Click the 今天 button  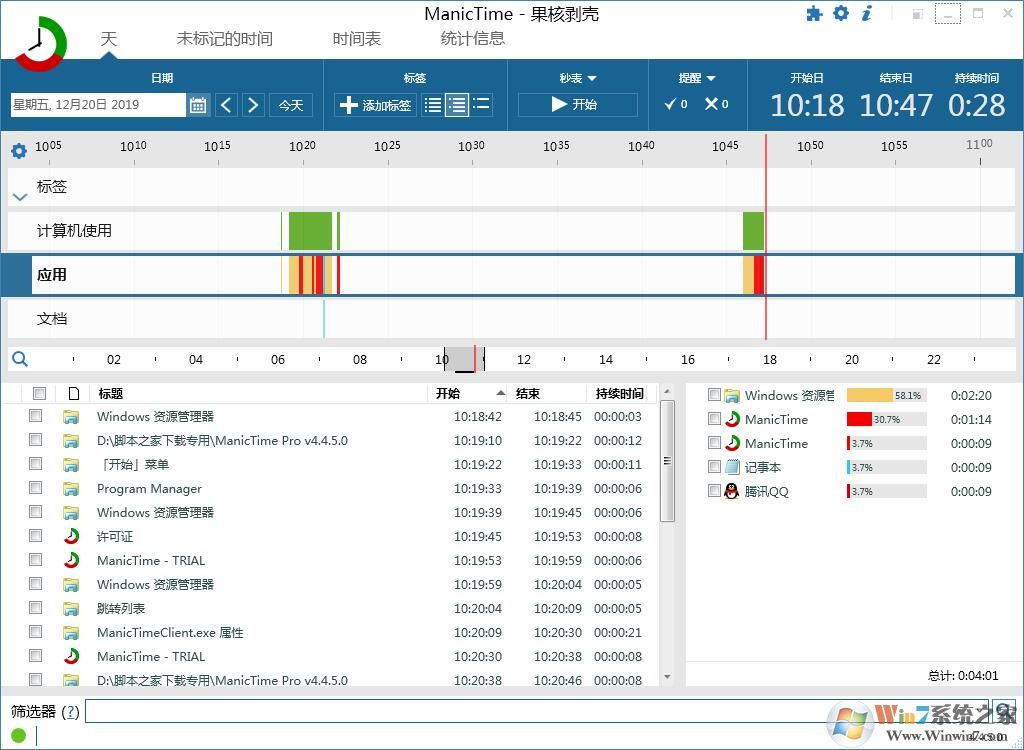click(291, 105)
